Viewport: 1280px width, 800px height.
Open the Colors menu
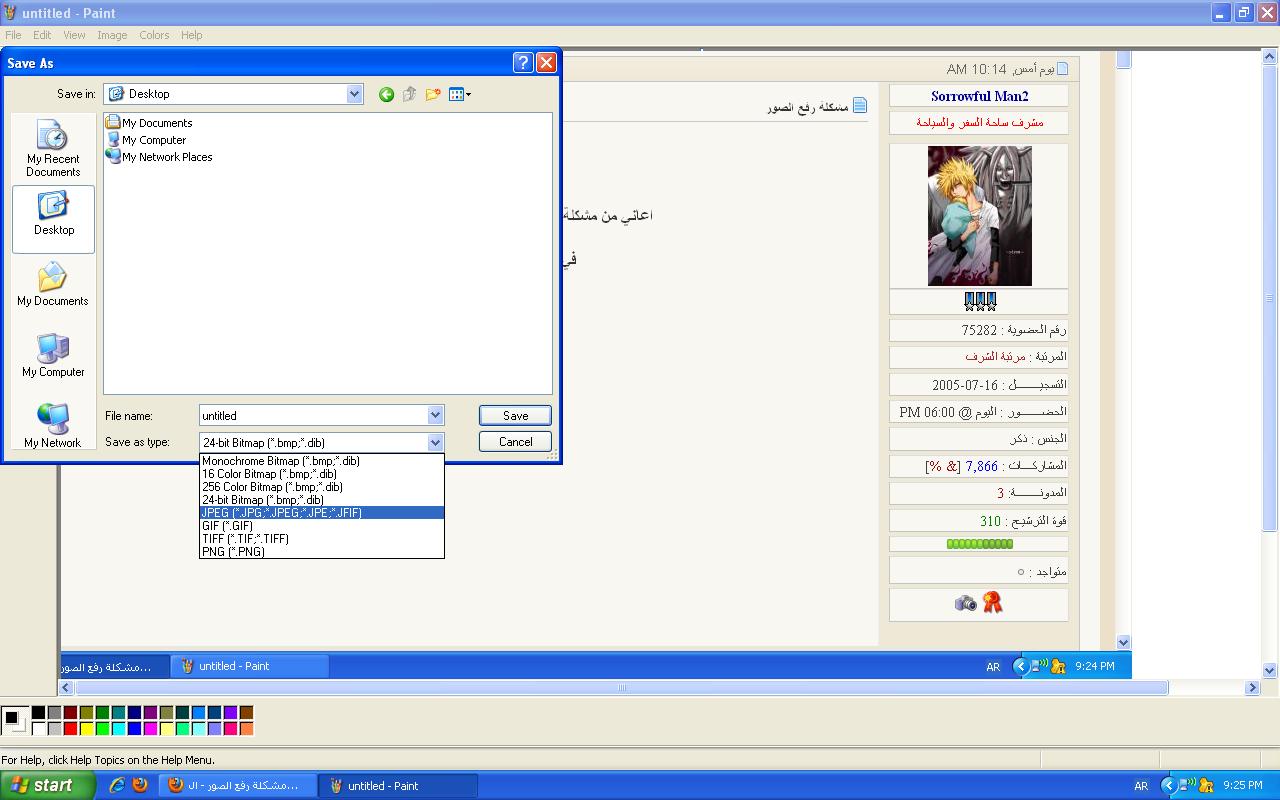pyautogui.click(x=154, y=35)
